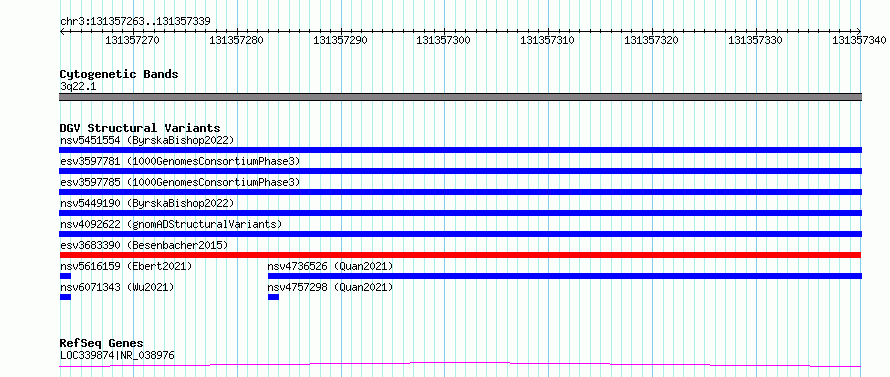Click ruler tick label 131357310
890x377 pixels.
(548, 40)
